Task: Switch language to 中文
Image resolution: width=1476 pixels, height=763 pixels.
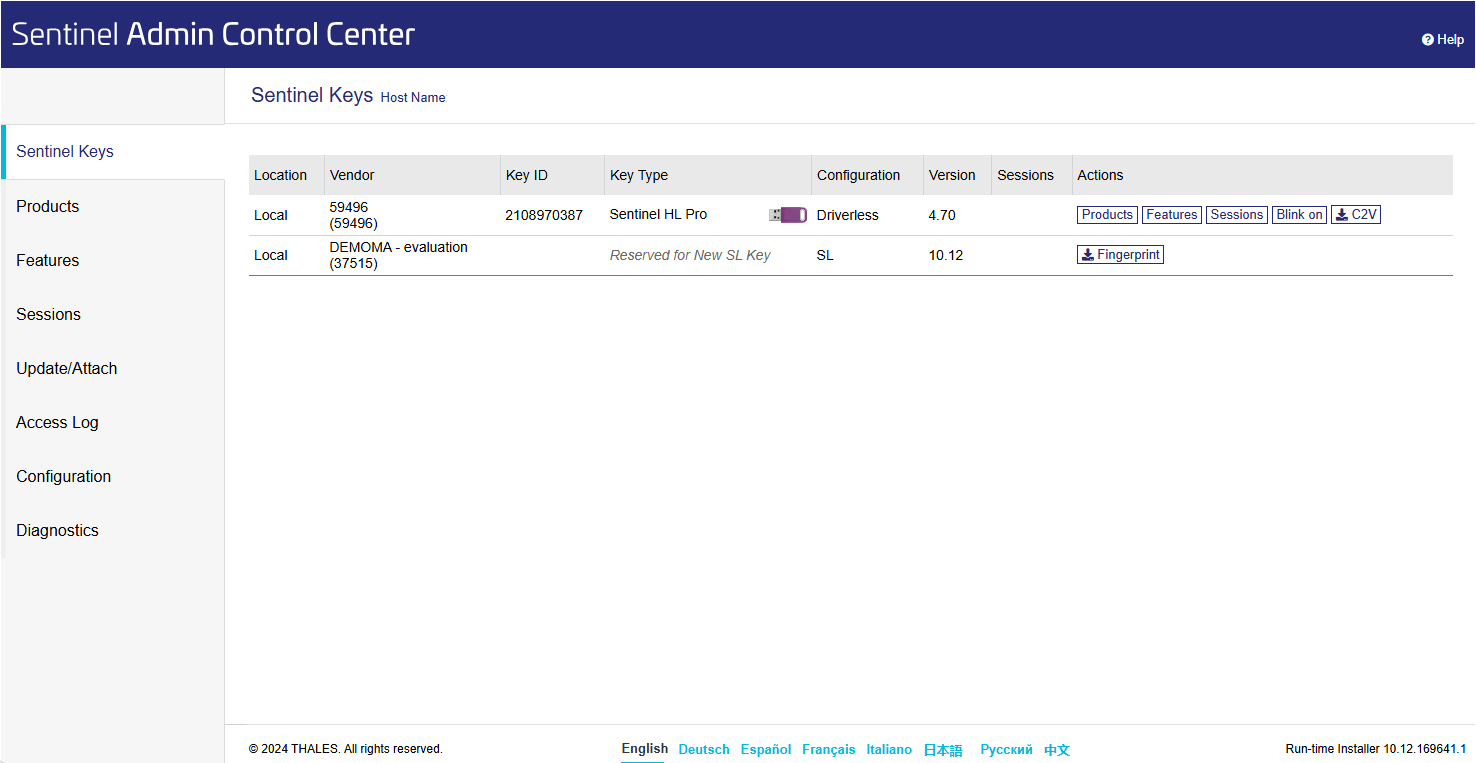Action: click(x=1057, y=749)
